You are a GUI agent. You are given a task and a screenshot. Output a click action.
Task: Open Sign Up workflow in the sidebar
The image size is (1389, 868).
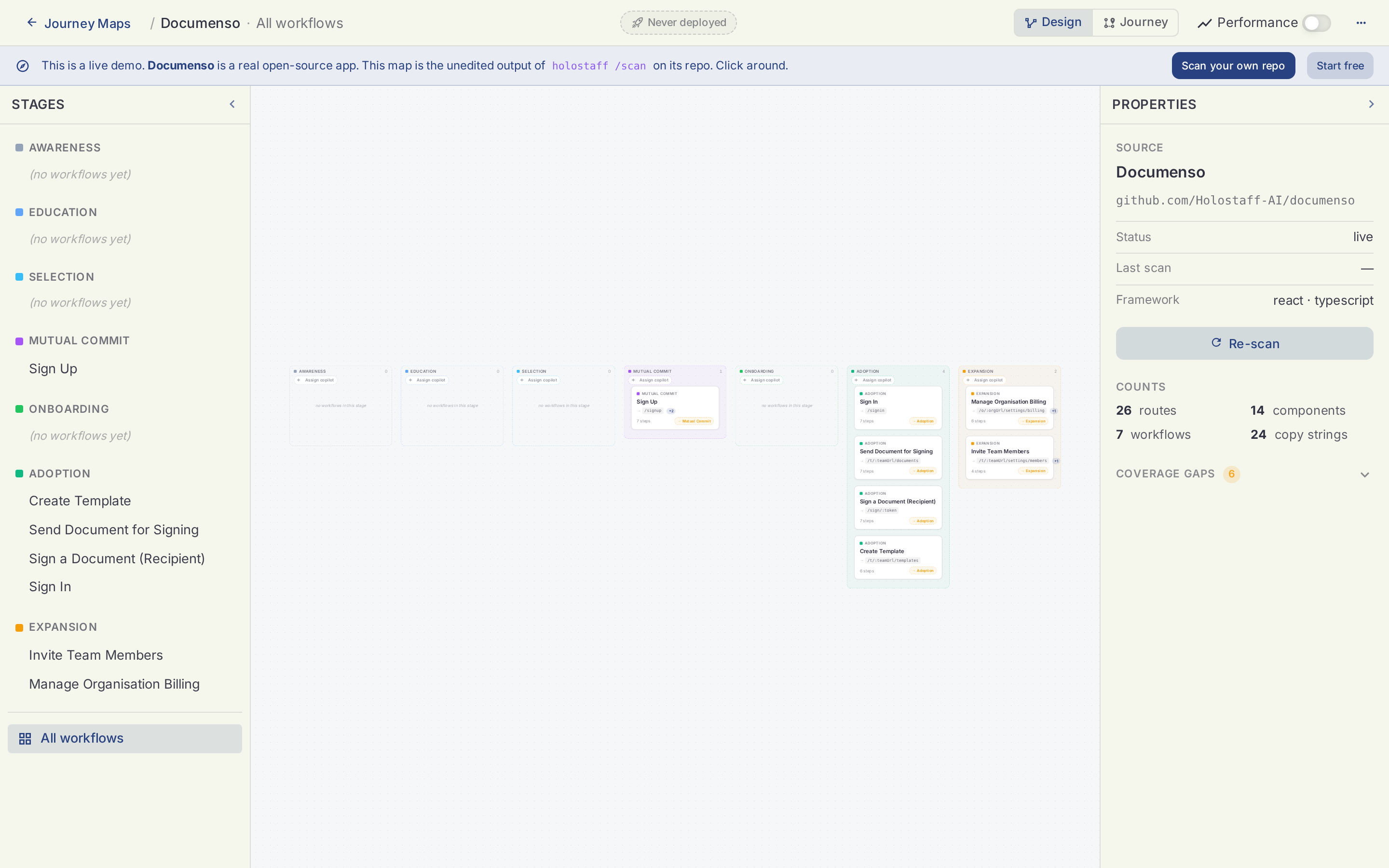tap(53, 369)
